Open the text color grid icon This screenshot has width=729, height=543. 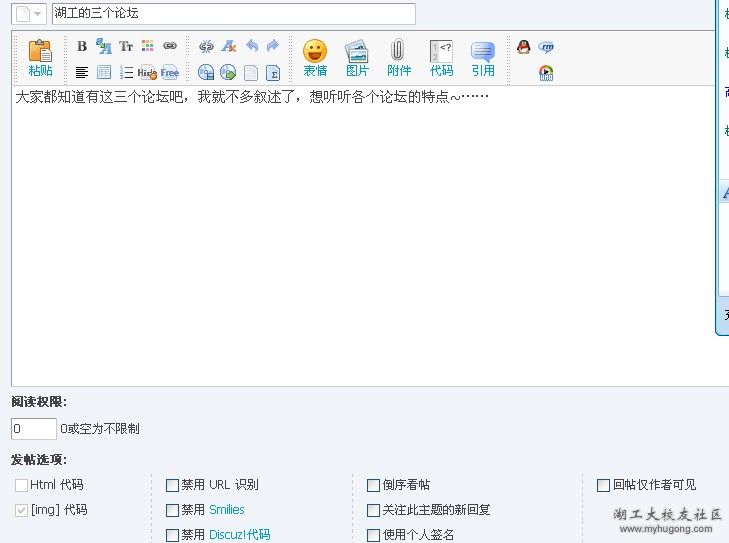(x=148, y=46)
